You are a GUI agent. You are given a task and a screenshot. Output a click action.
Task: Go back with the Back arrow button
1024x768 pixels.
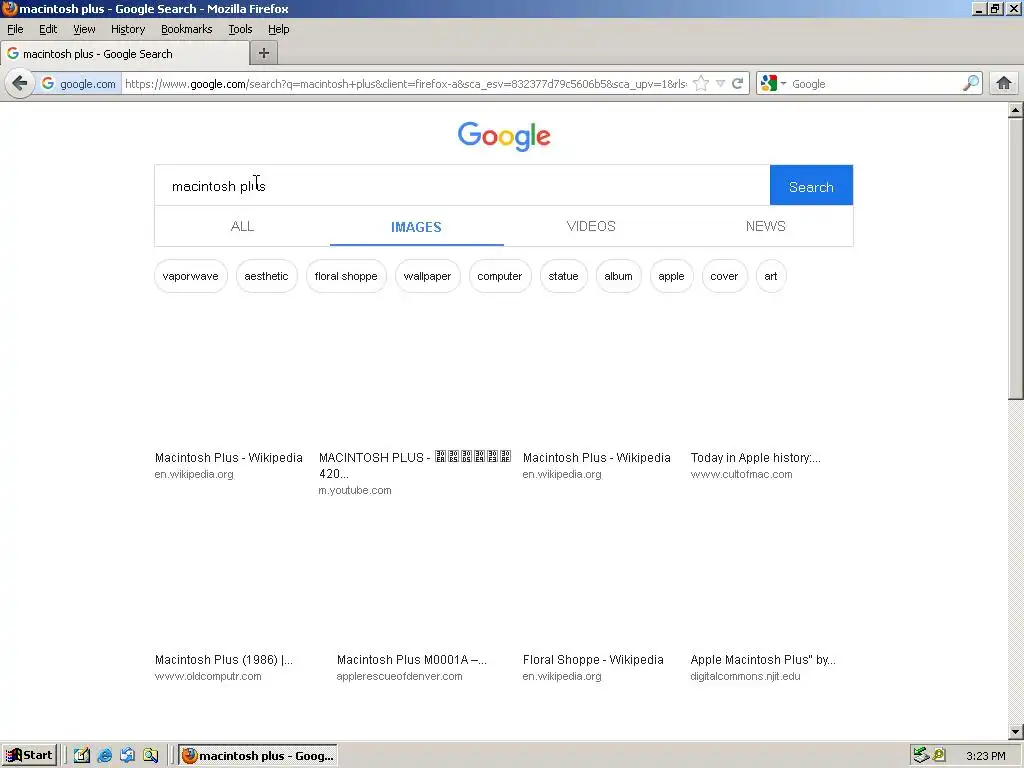[20, 84]
